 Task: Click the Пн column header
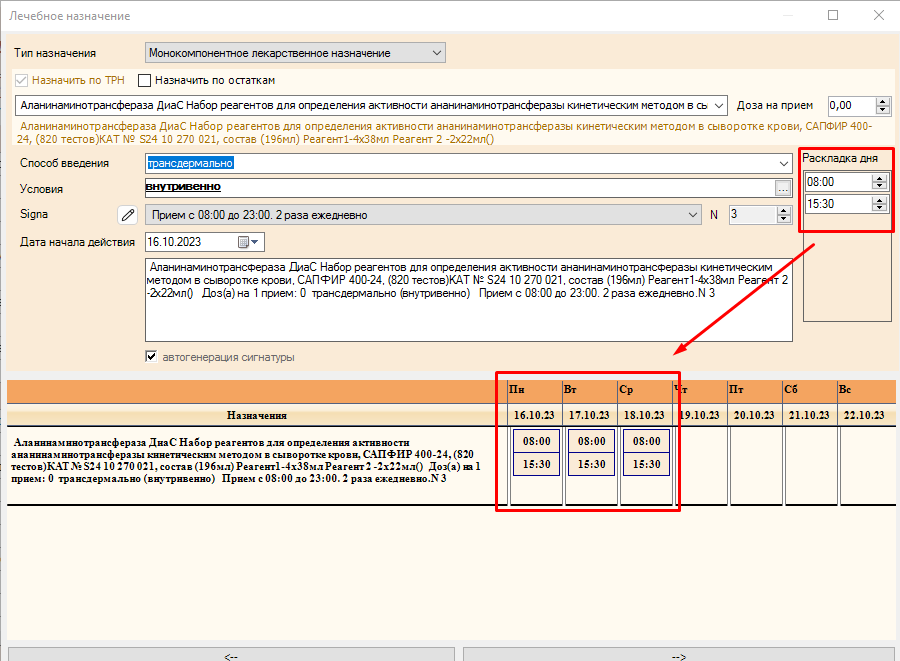(x=535, y=390)
